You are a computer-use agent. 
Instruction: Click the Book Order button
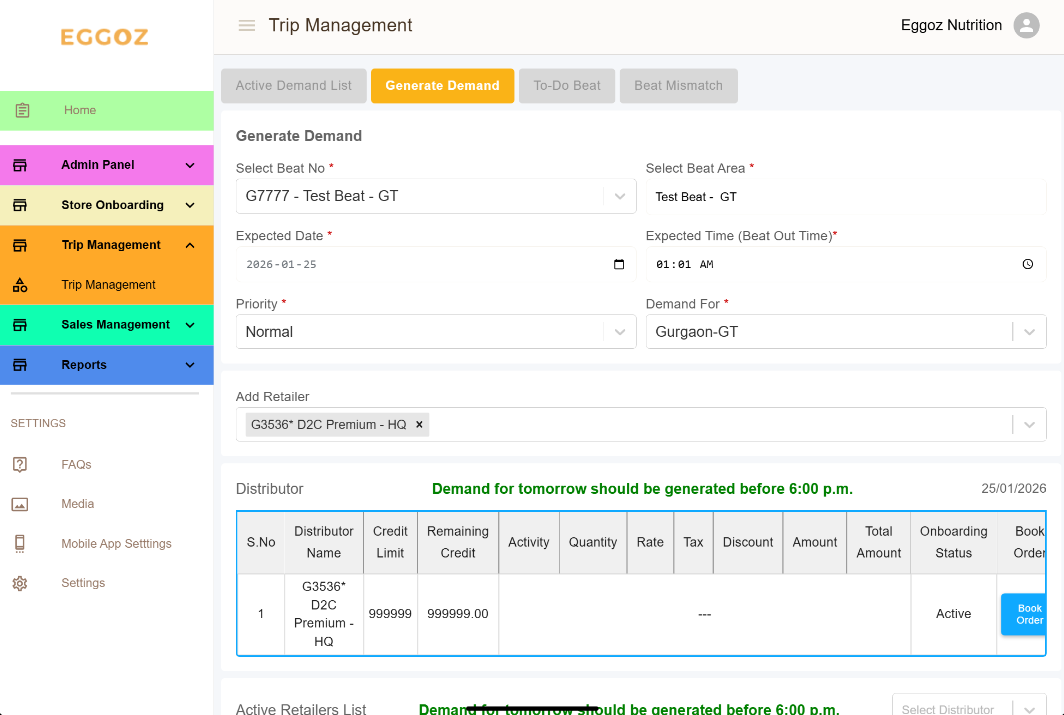coord(1024,614)
